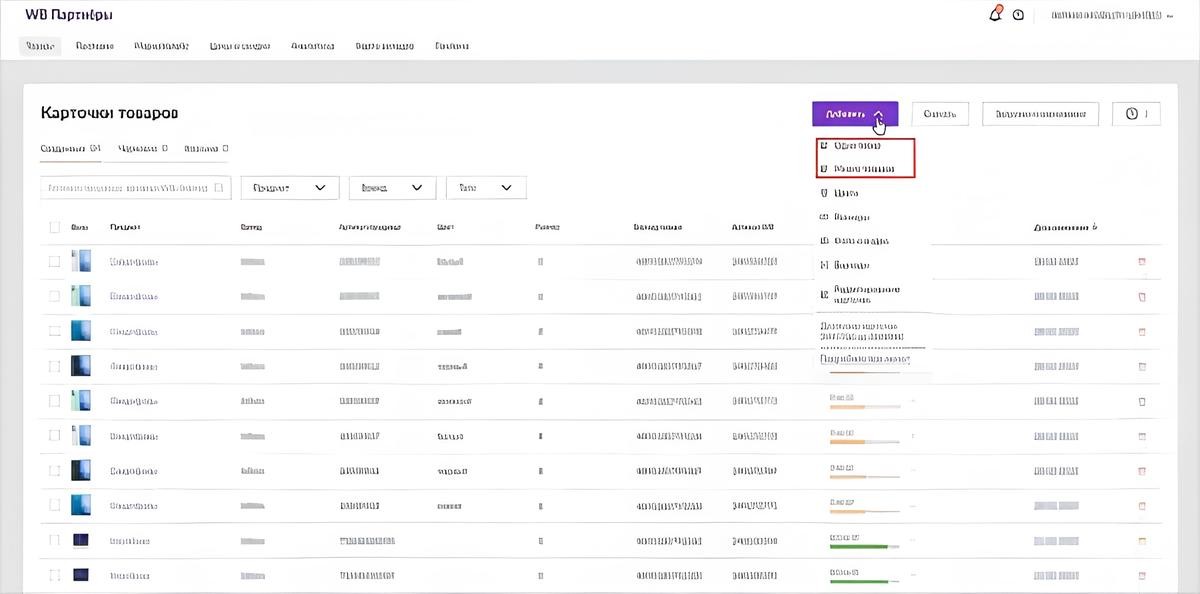
Task: Tick the select-all checkbox in table header
Action: tap(55, 227)
